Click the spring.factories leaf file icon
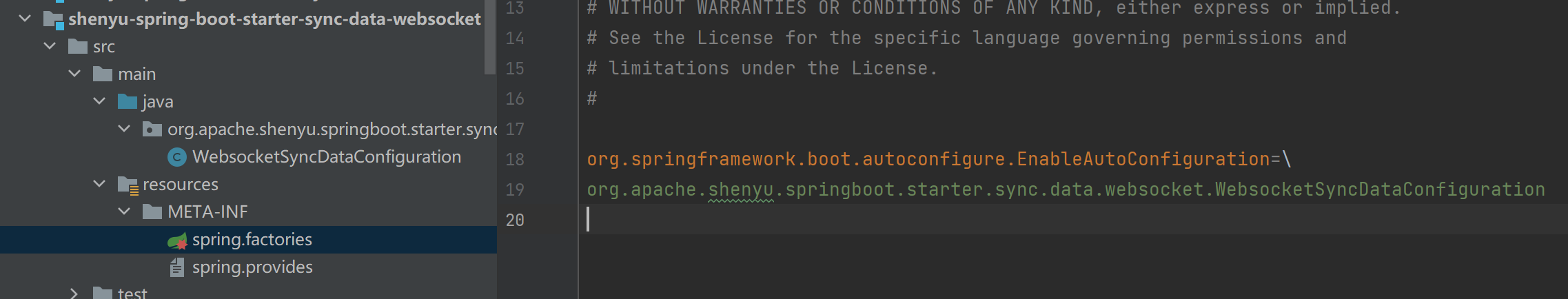The image size is (1568, 299). (x=177, y=240)
